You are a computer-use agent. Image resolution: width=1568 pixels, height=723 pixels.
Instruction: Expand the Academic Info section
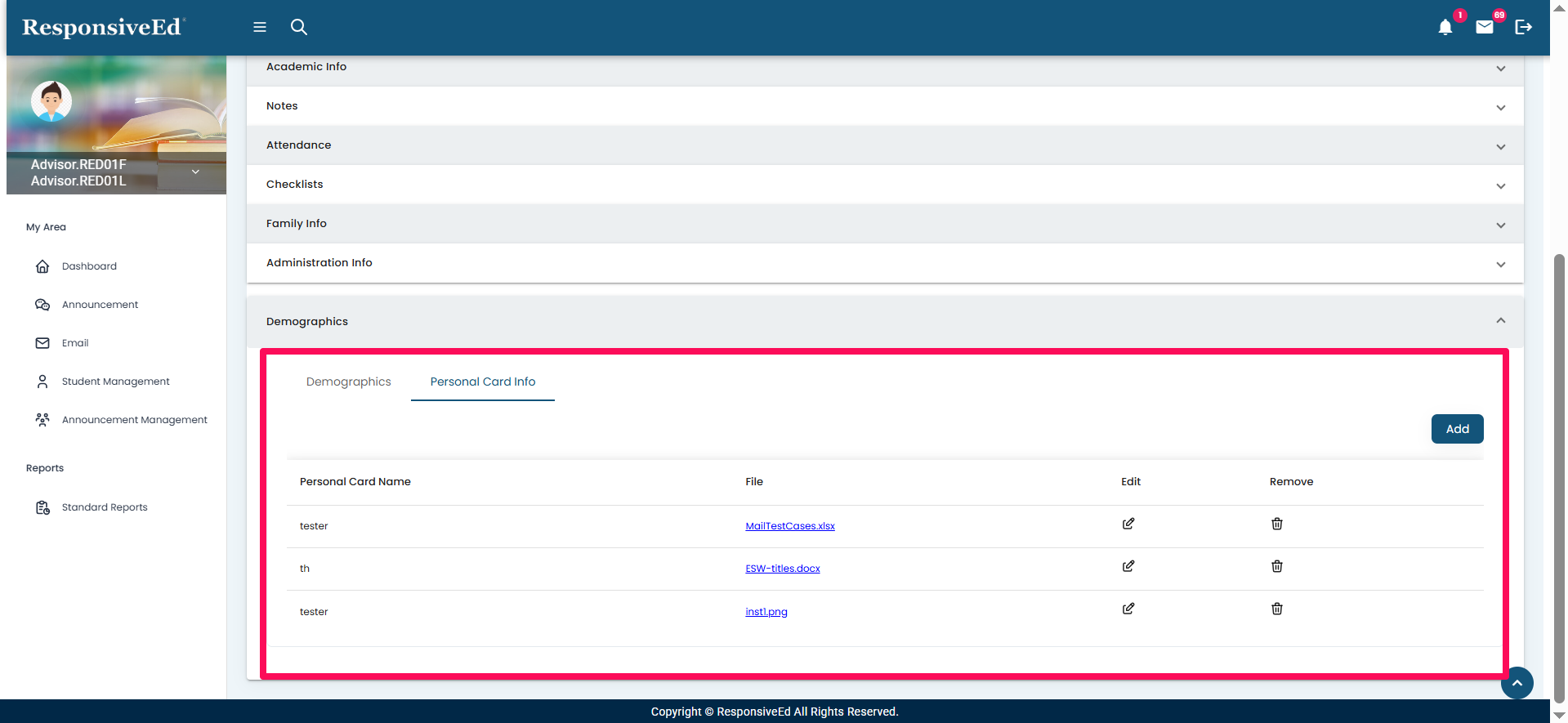pyautogui.click(x=1500, y=68)
